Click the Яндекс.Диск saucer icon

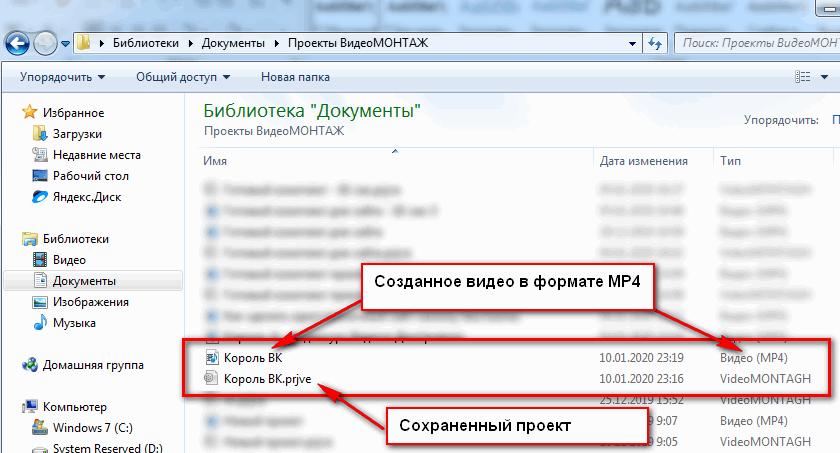click(x=40, y=197)
